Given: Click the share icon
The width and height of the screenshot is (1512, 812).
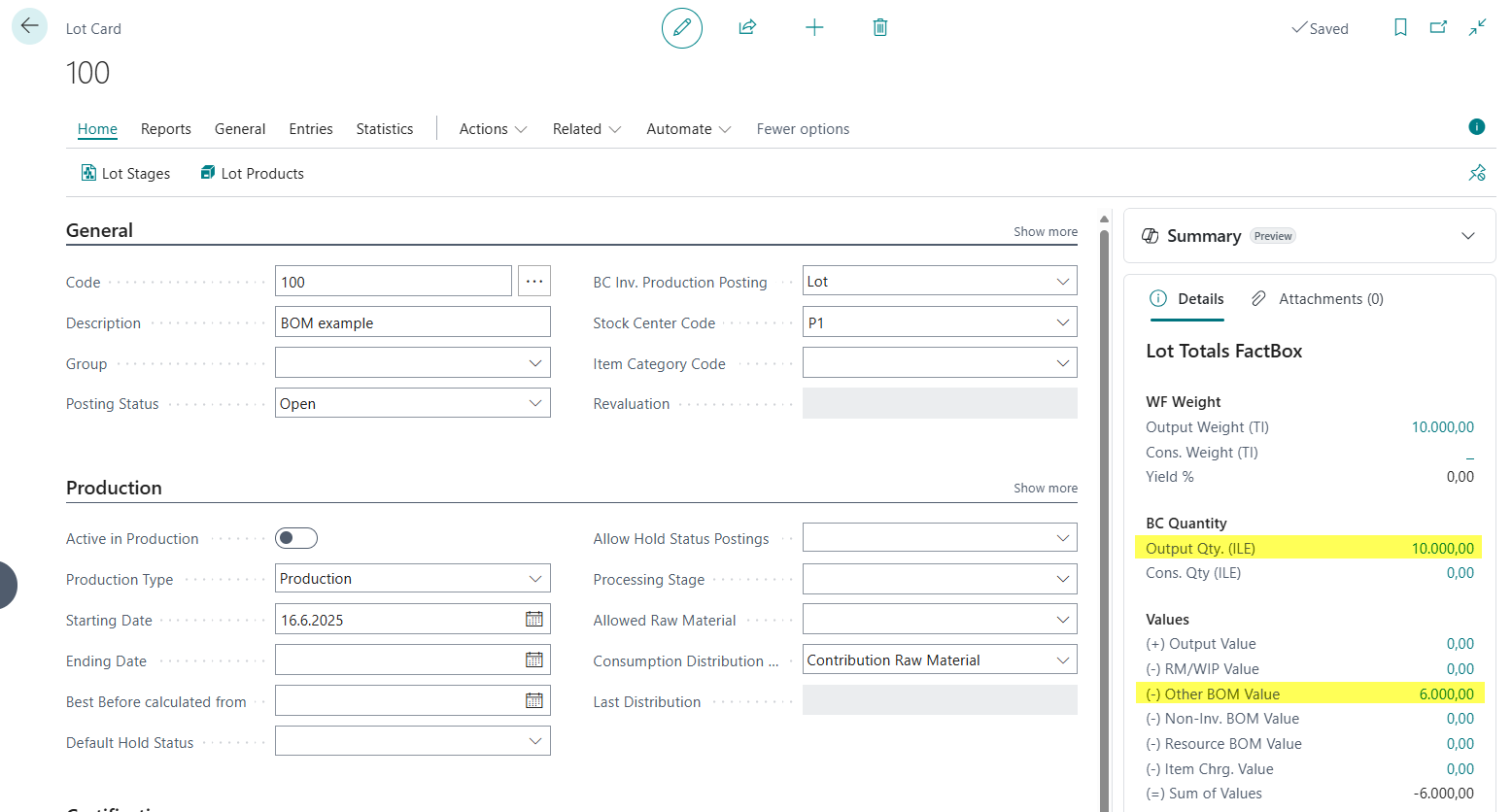Looking at the screenshot, I should tap(747, 28).
